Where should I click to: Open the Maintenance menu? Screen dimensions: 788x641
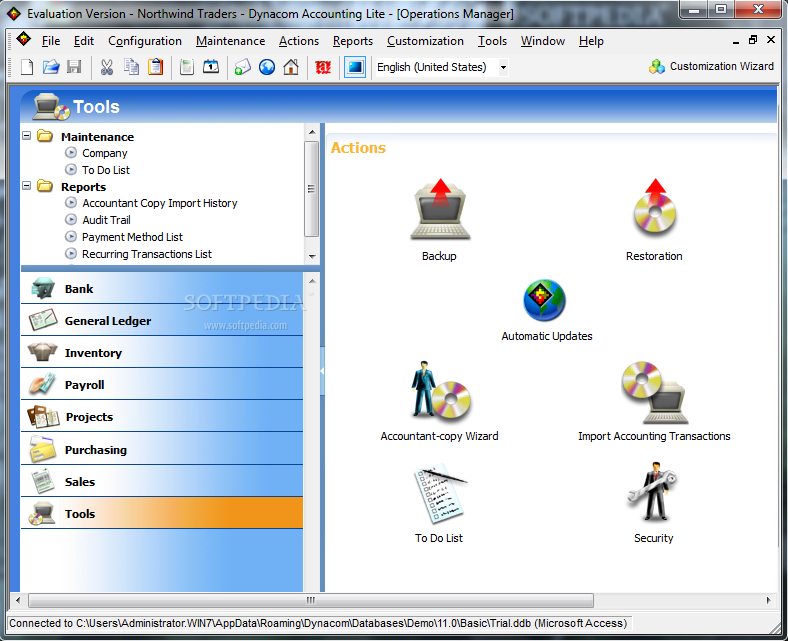[x=230, y=41]
